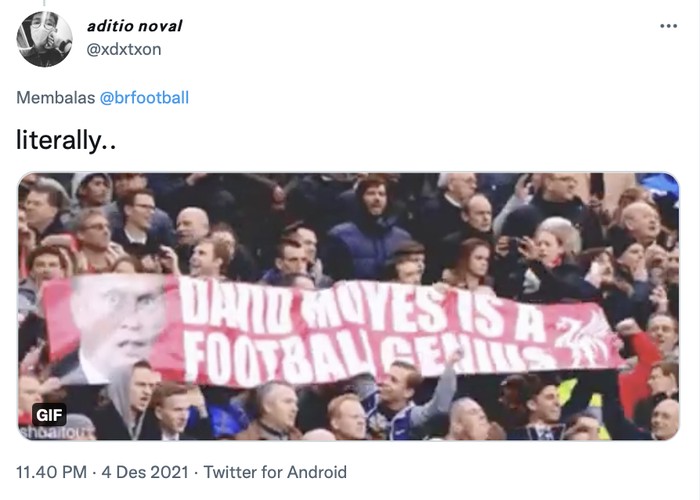Viewport: 700px width, 500px height.
Task: Open the @brfootball mention link
Action: [x=148, y=97]
